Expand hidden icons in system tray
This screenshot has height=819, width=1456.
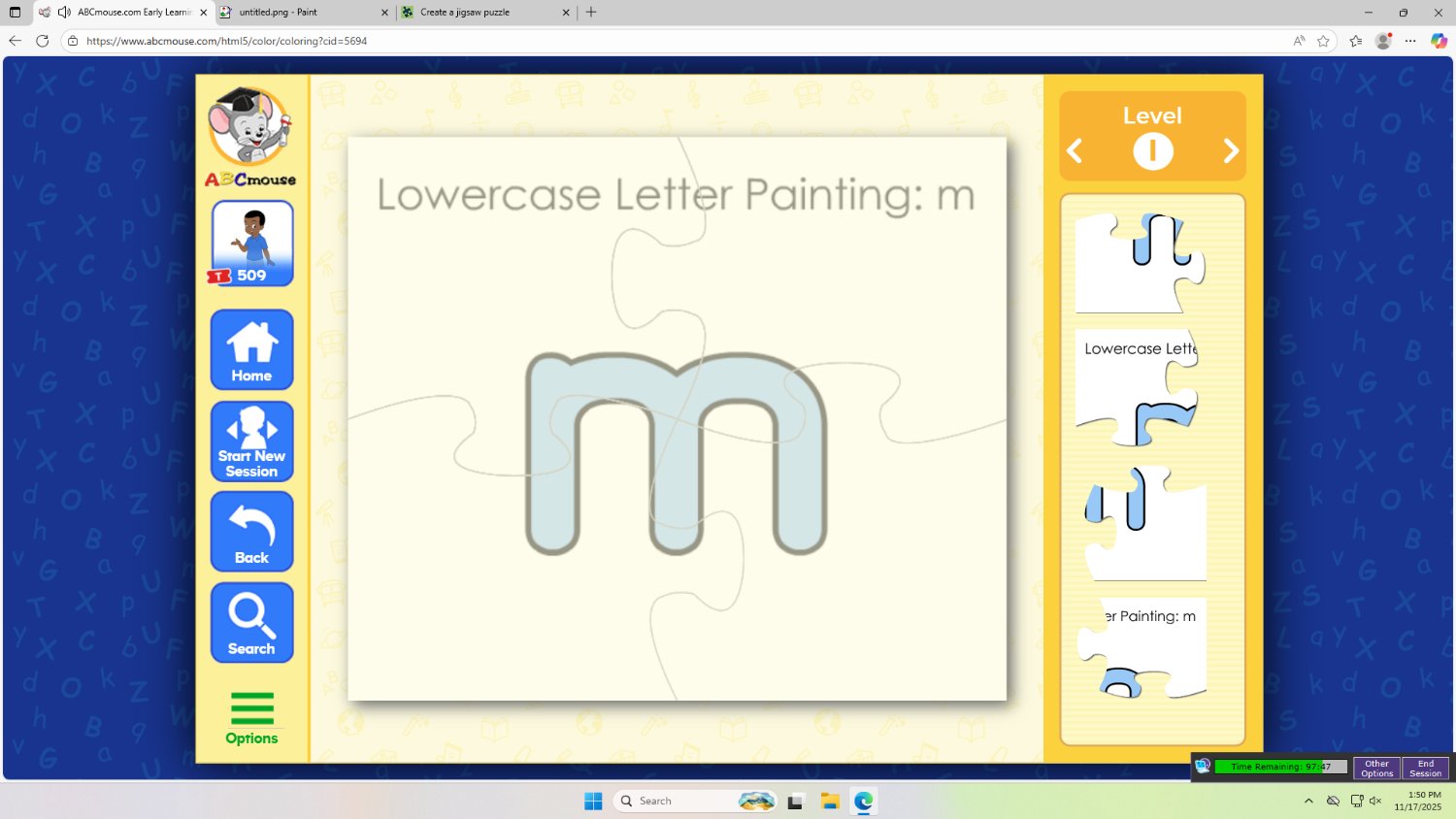point(1308,801)
